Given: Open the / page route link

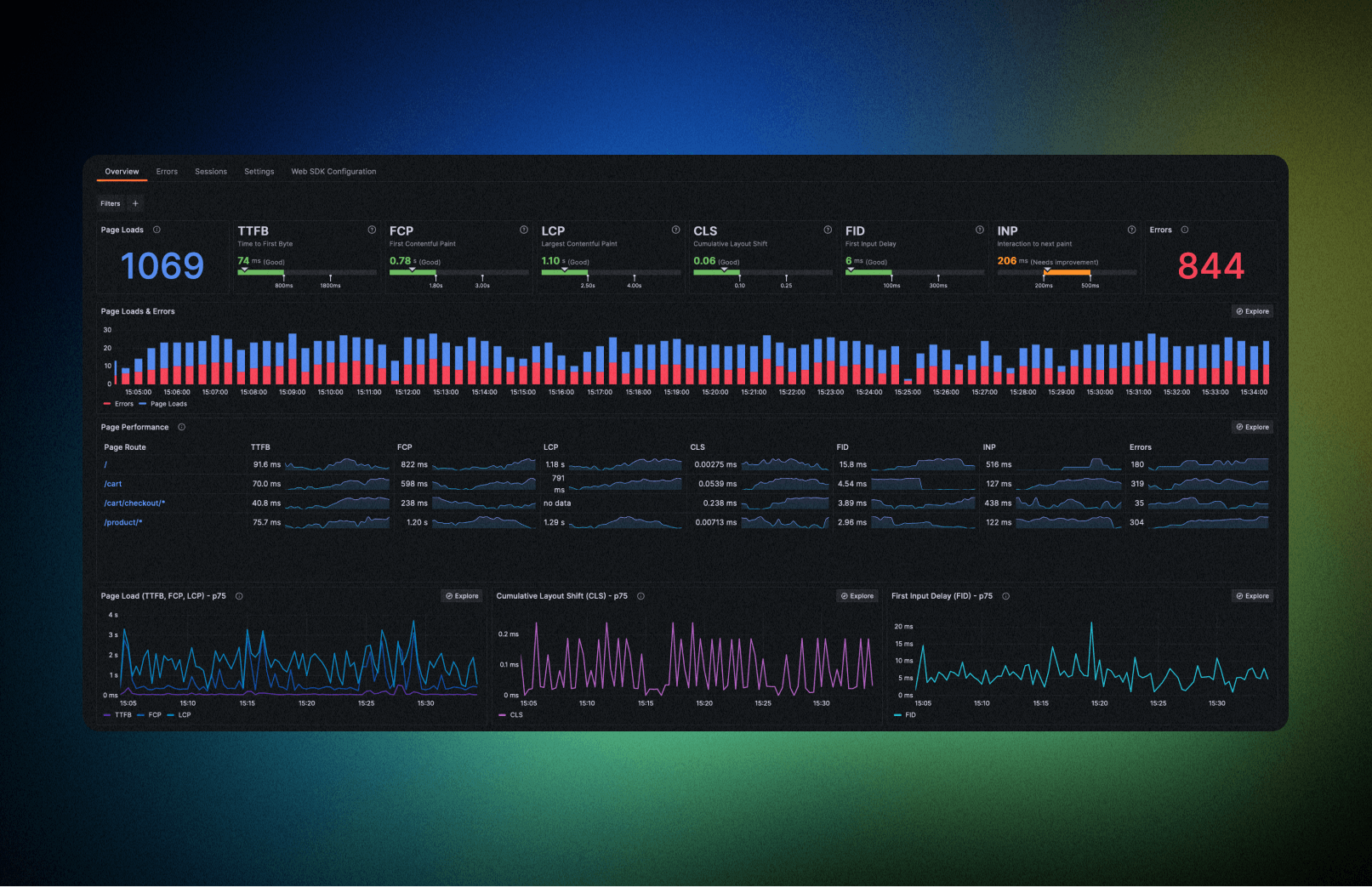Looking at the screenshot, I should 105,465.
